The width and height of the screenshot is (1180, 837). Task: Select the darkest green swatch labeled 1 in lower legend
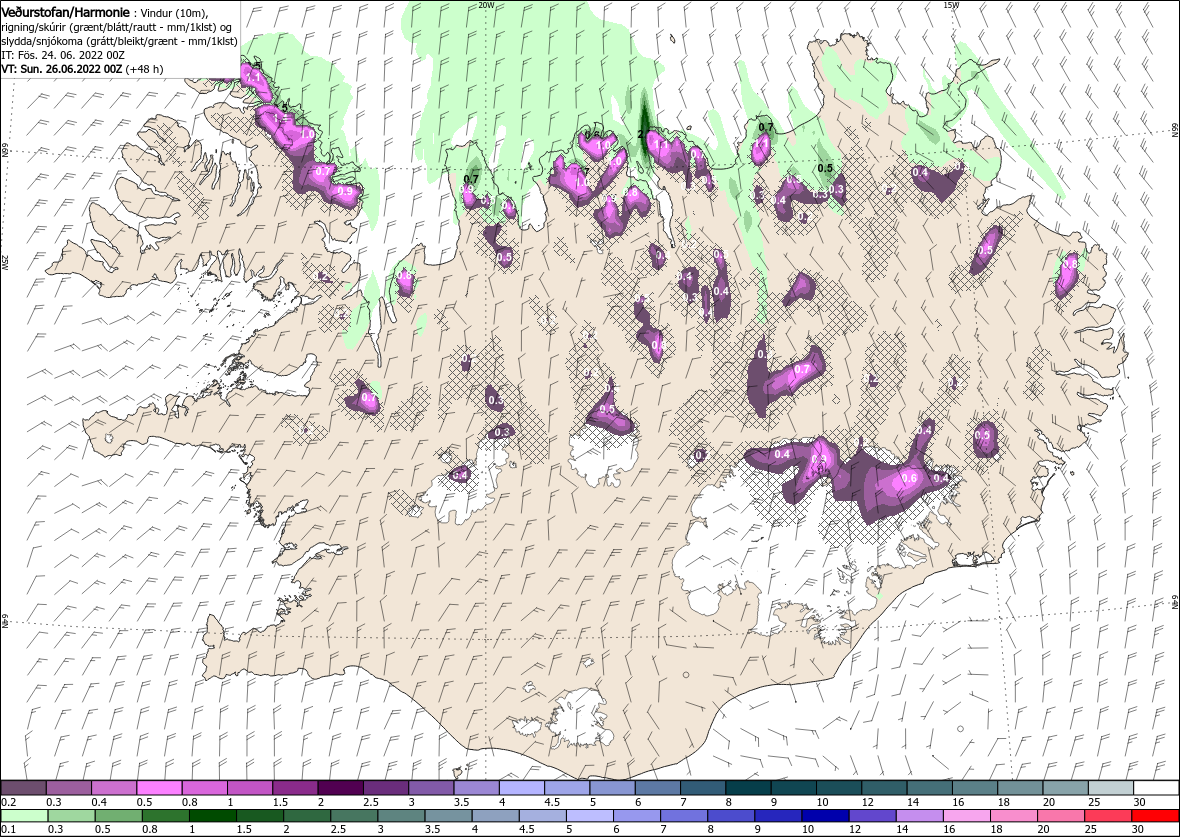coord(212,816)
